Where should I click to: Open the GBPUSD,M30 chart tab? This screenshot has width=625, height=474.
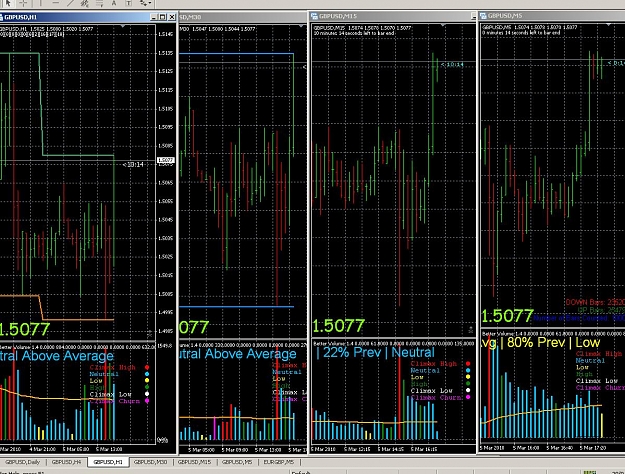pyautogui.click(x=151, y=462)
